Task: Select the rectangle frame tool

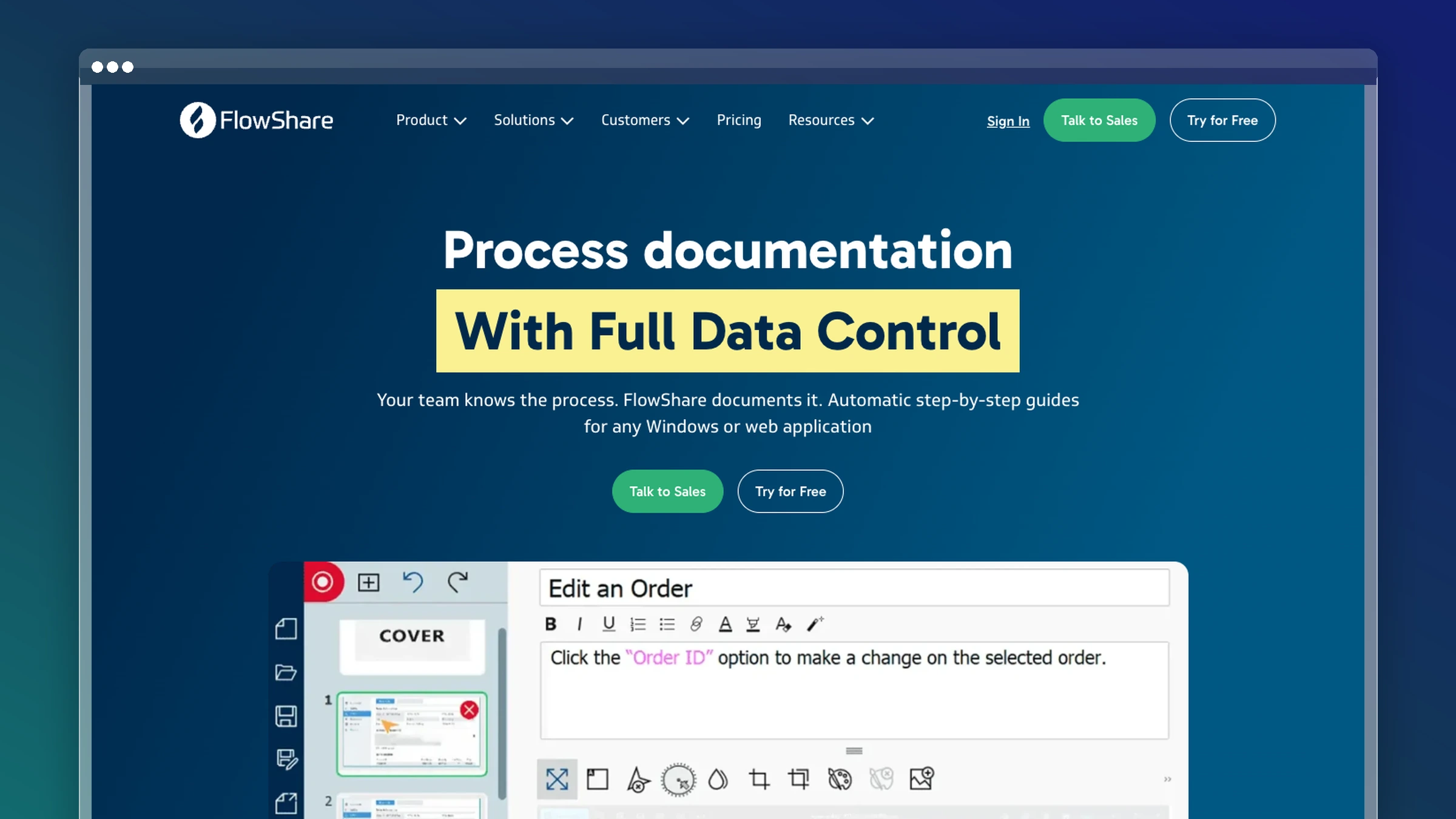Action: tap(598, 779)
